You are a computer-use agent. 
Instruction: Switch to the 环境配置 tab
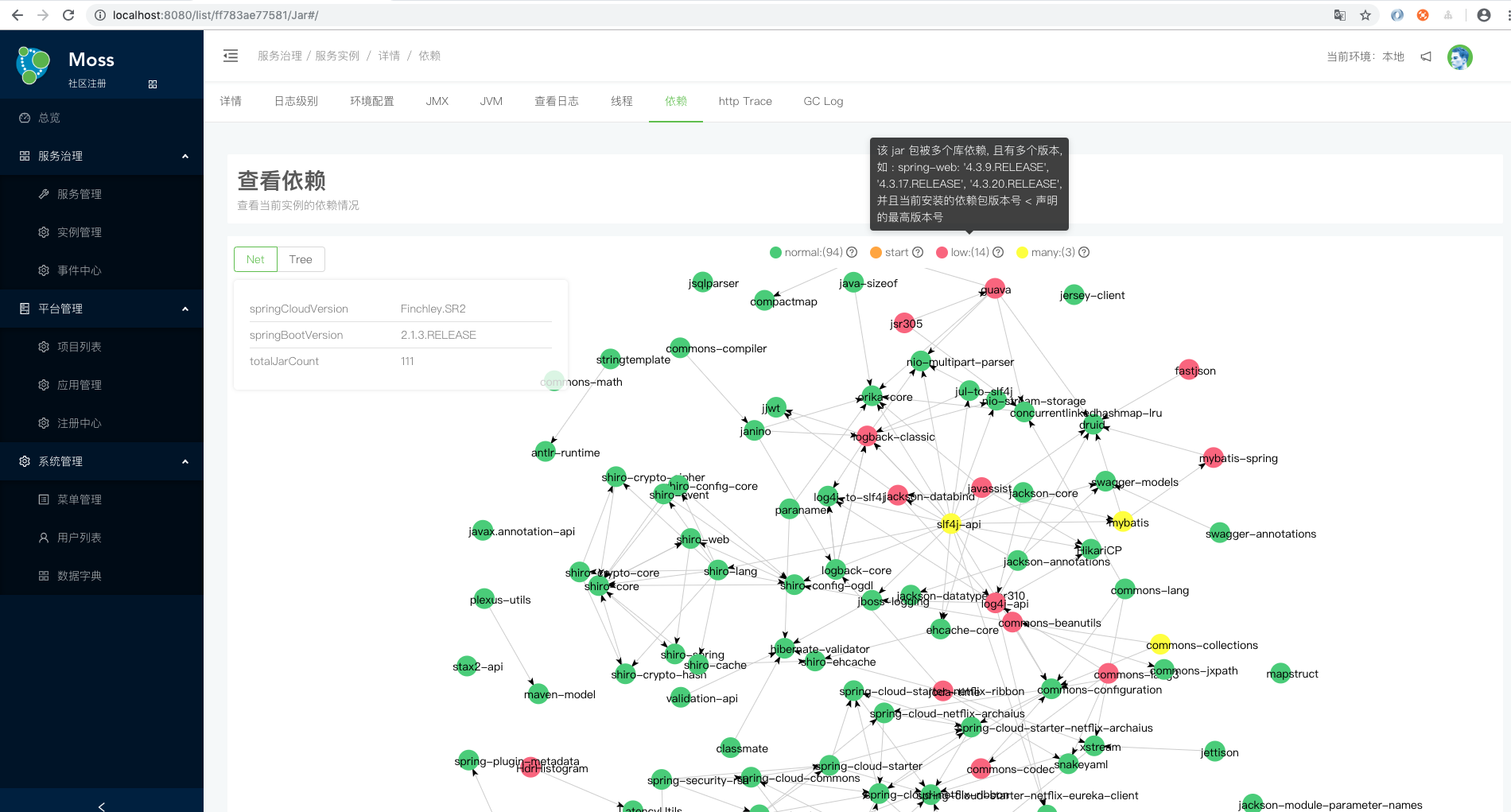(372, 101)
